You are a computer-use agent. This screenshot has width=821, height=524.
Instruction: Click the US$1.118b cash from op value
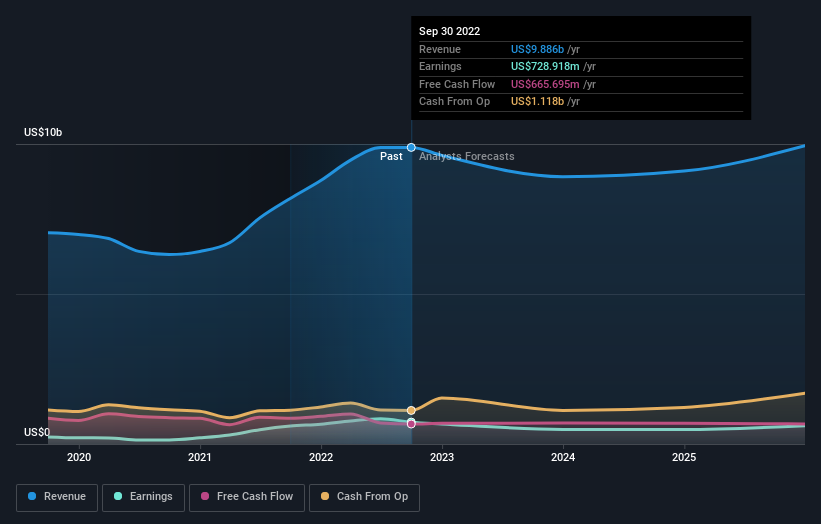click(x=537, y=102)
